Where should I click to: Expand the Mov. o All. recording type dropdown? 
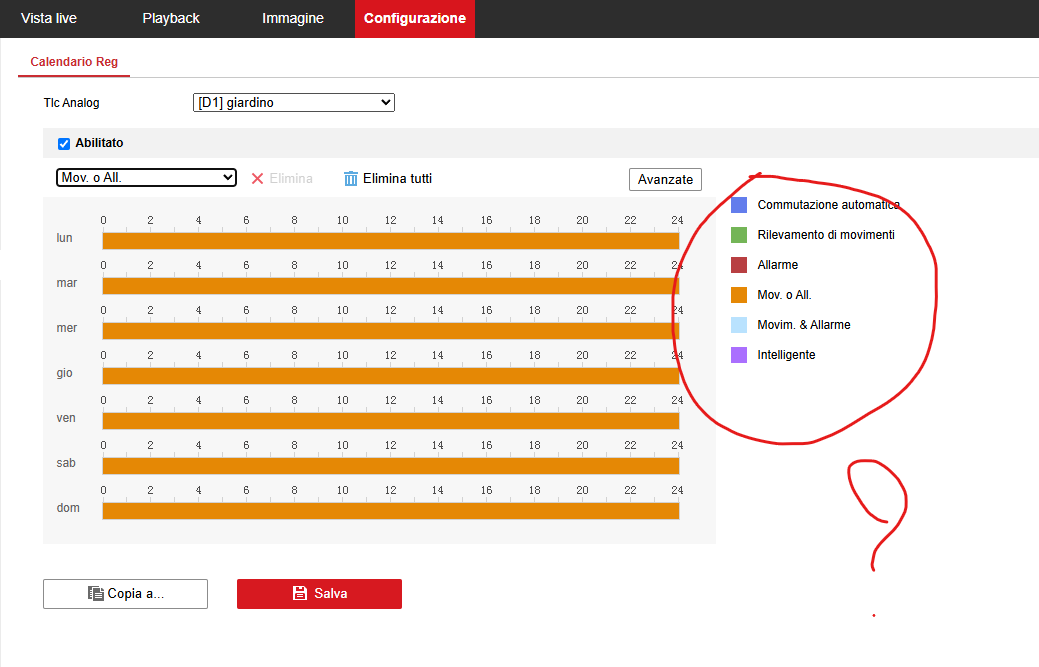146,177
